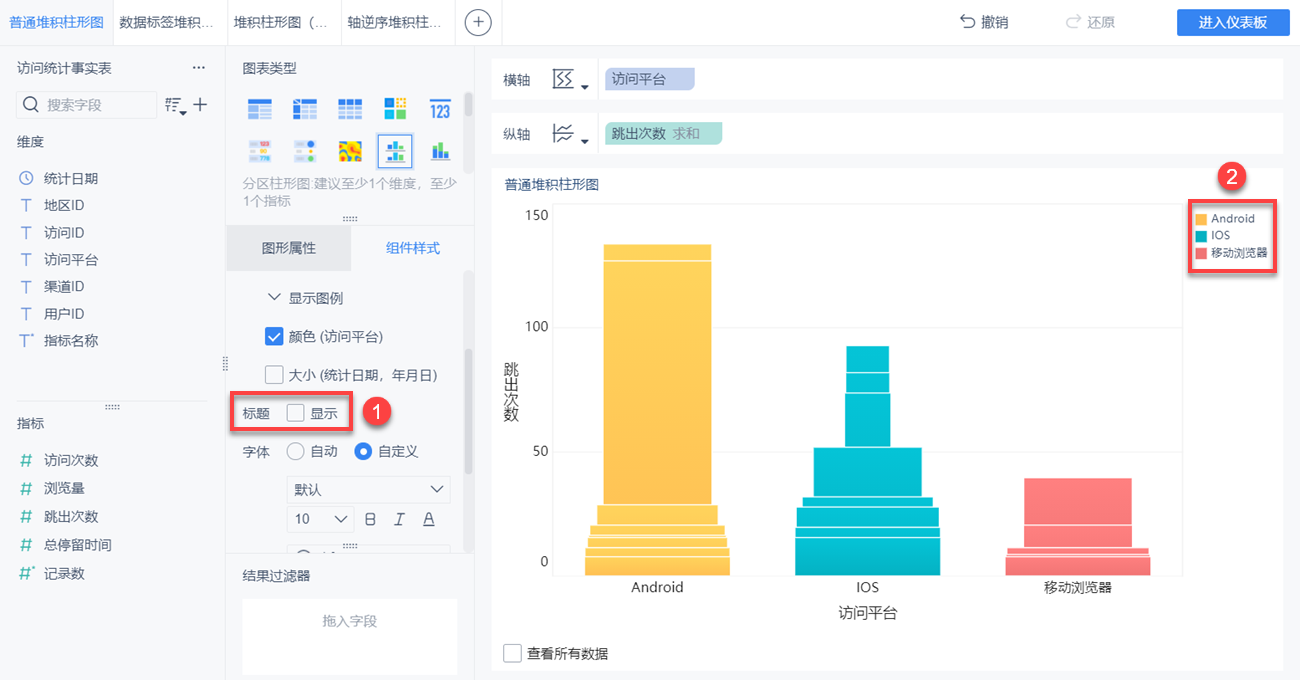Viewport: 1300px width, 680px height.
Task: Click the add field plus icon
Action: pos(200,104)
